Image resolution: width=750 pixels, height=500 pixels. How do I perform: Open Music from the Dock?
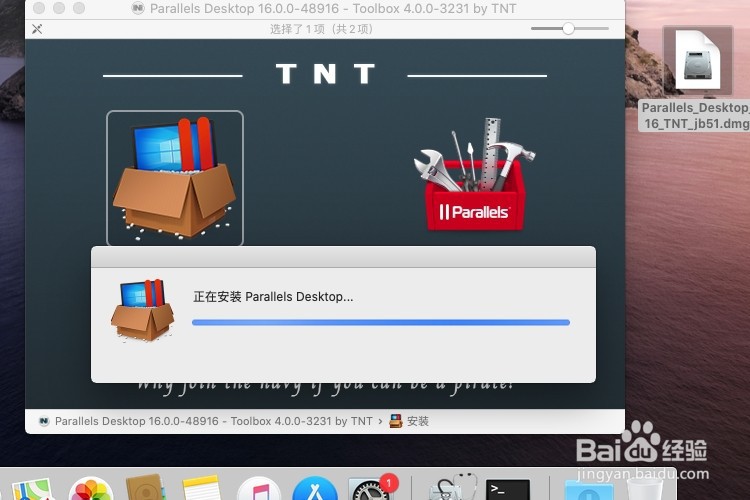259,489
